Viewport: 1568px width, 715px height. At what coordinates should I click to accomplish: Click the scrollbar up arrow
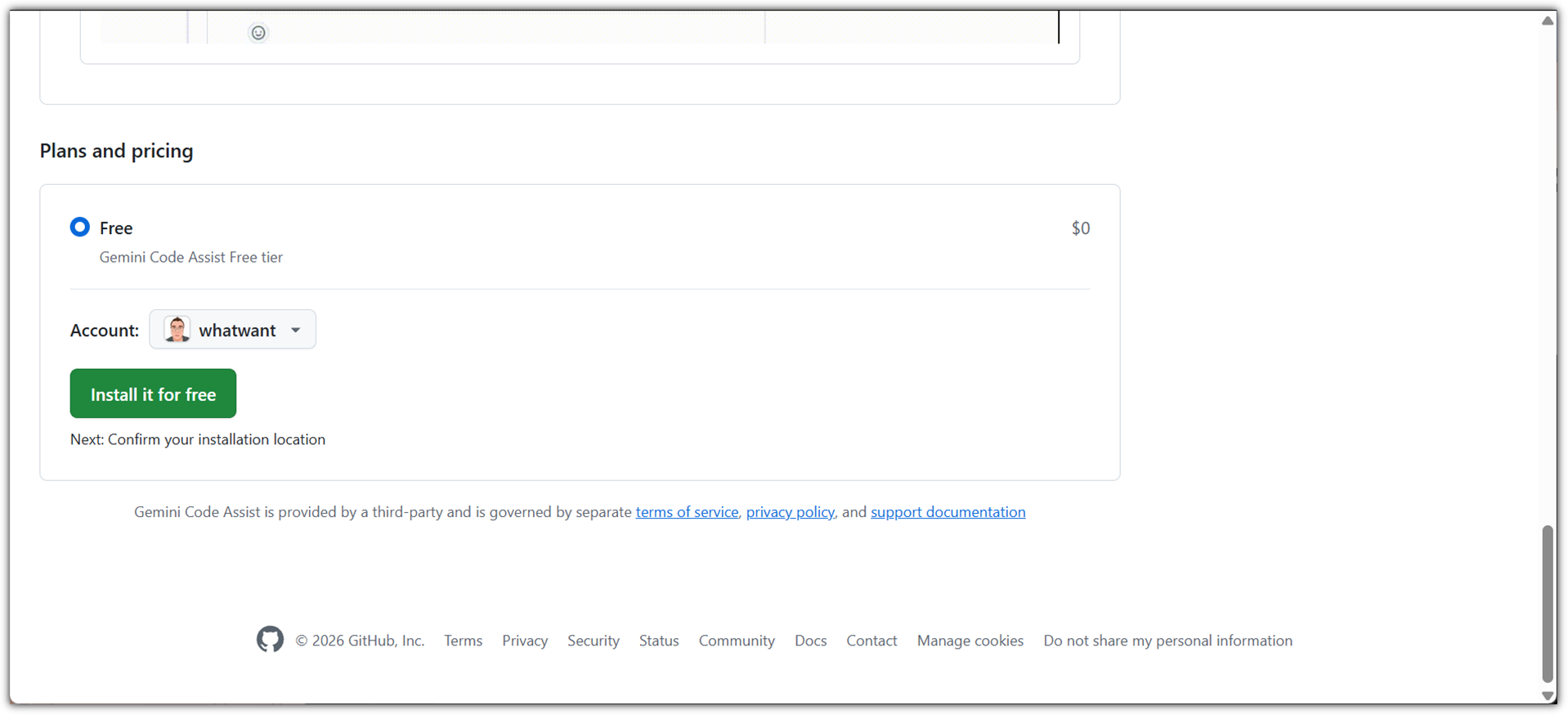coord(1548,20)
